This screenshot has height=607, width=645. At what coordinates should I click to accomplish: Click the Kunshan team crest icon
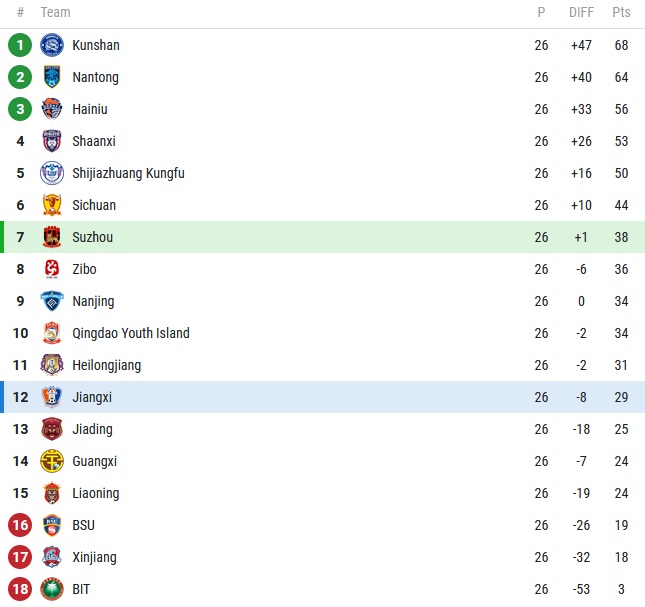pos(52,45)
